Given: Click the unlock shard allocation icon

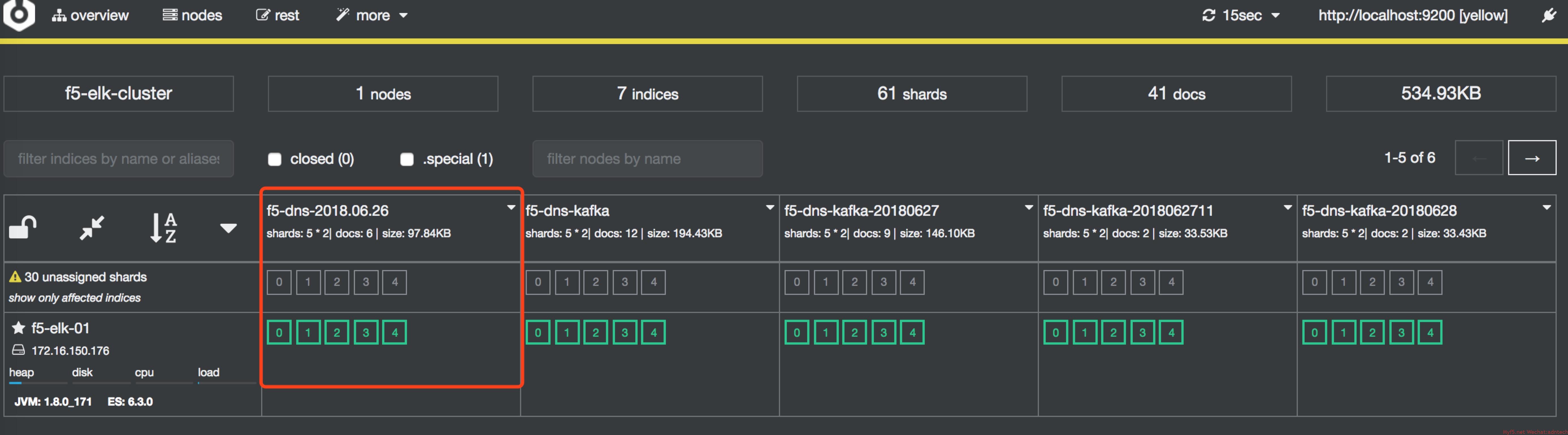Looking at the screenshot, I should (x=23, y=228).
